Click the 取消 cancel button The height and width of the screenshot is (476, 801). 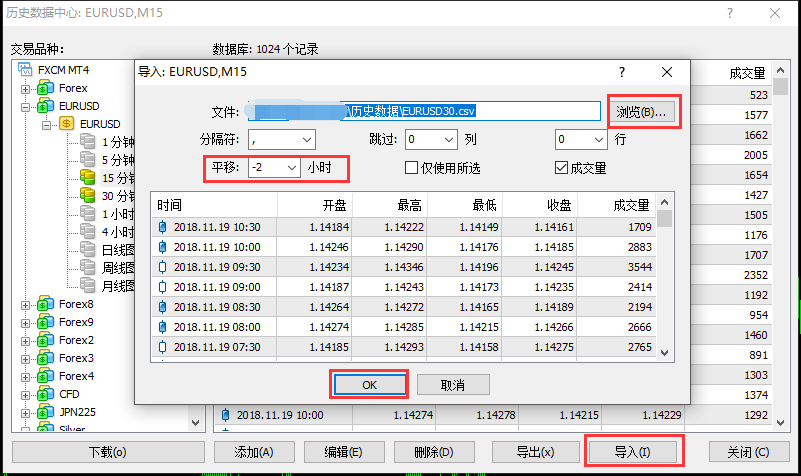click(453, 385)
